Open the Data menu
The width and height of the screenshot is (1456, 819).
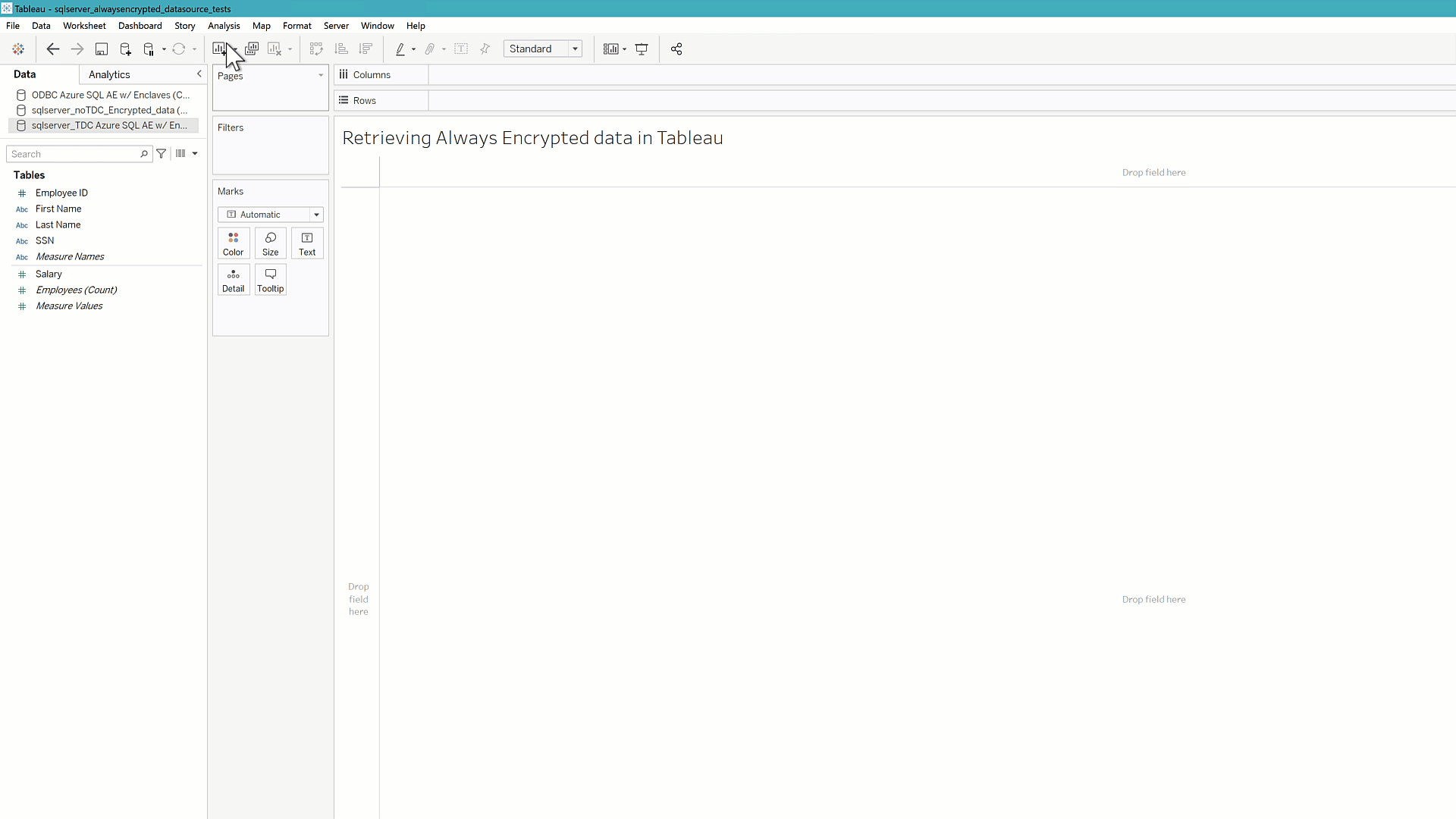pos(41,26)
